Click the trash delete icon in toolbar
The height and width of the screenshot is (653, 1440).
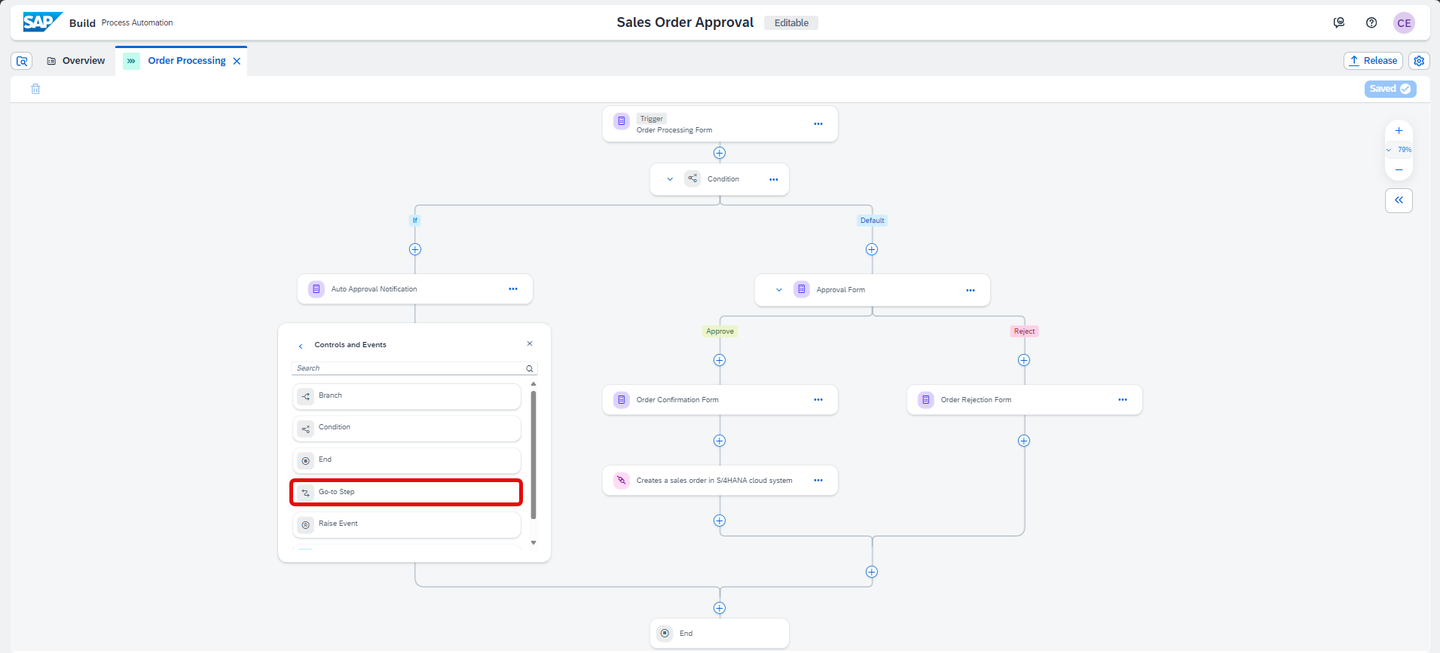pos(35,89)
